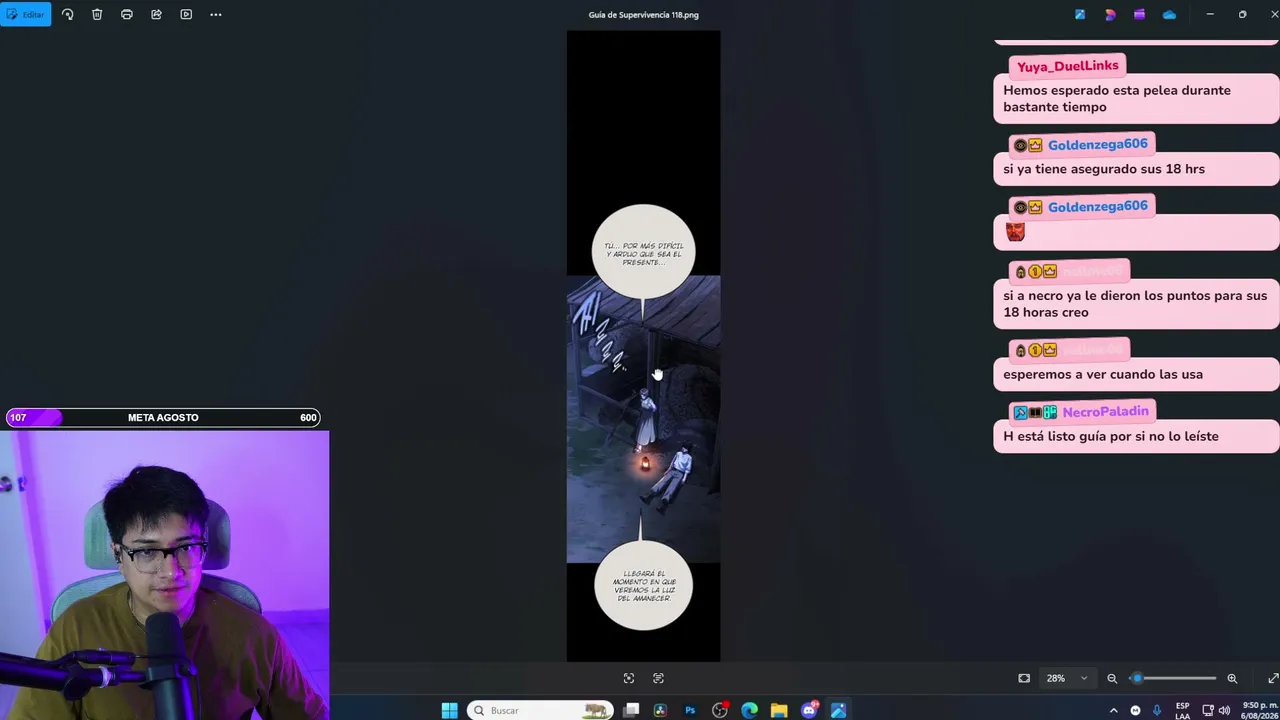The height and width of the screenshot is (720, 1280).
Task: Click the 'META AGOSTO' goal bar label
Action: click(163, 418)
